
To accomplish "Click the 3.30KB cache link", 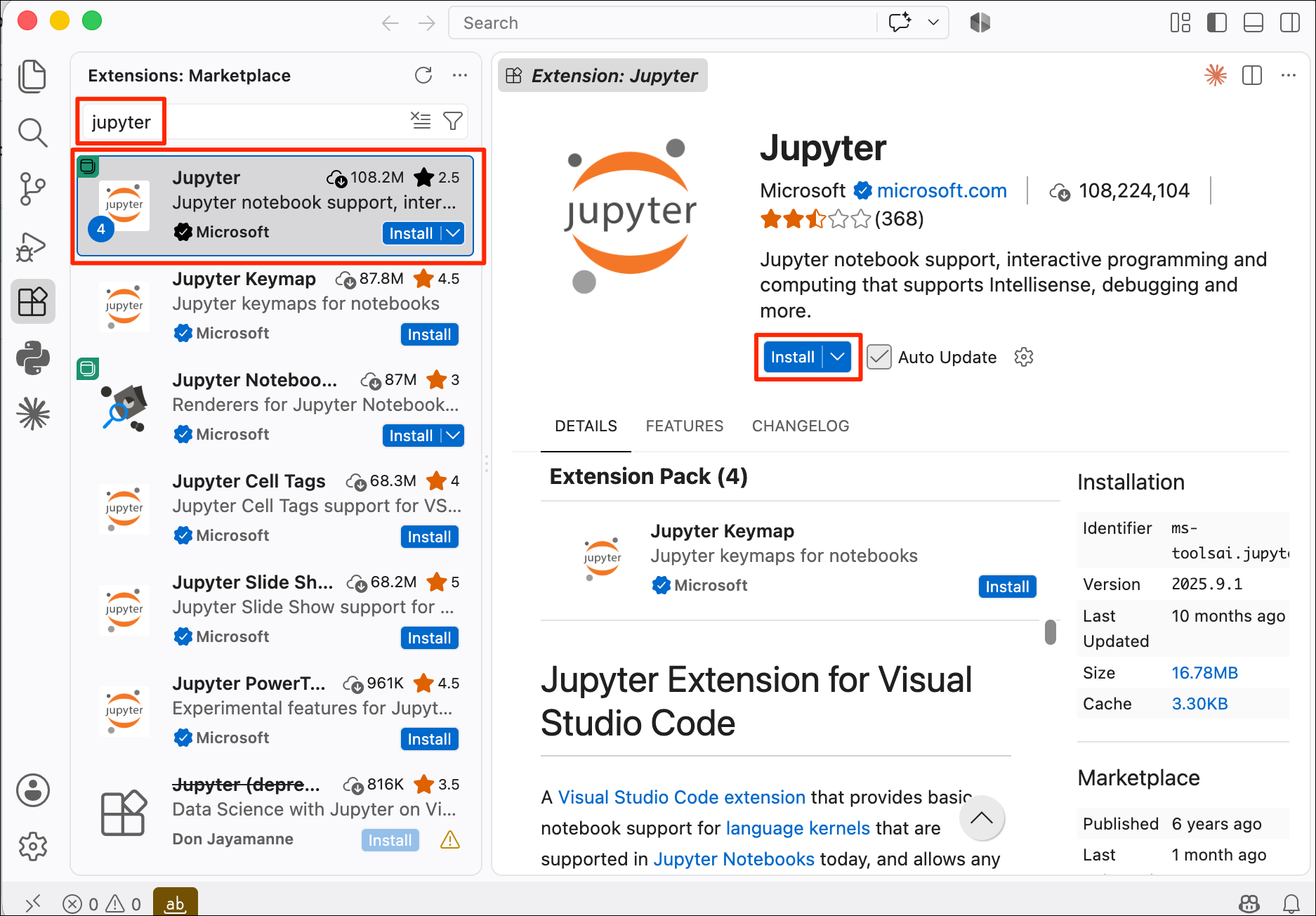I will pyautogui.click(x=1199, y=704).
